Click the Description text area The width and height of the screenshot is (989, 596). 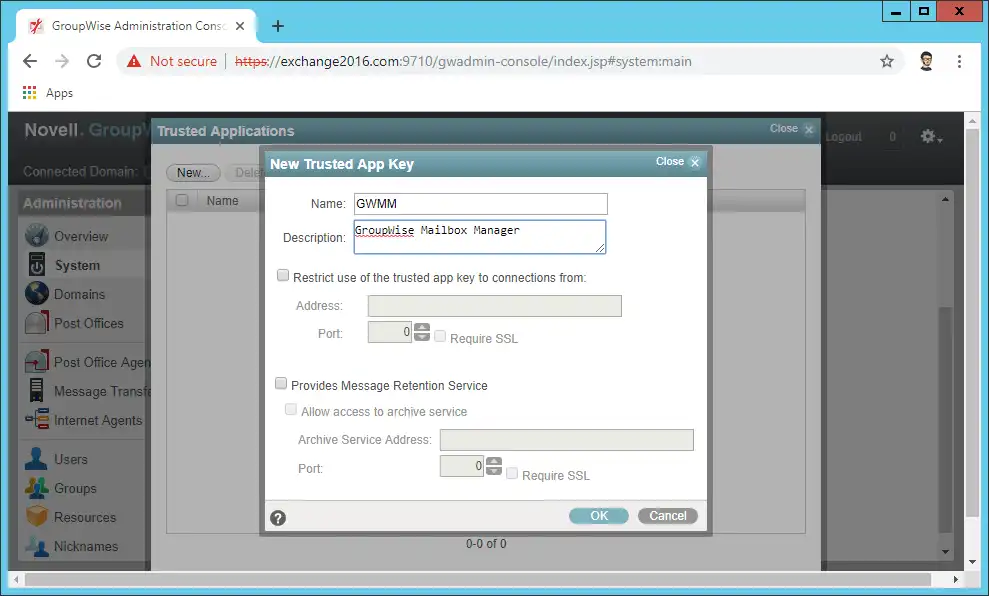(480, 236)
